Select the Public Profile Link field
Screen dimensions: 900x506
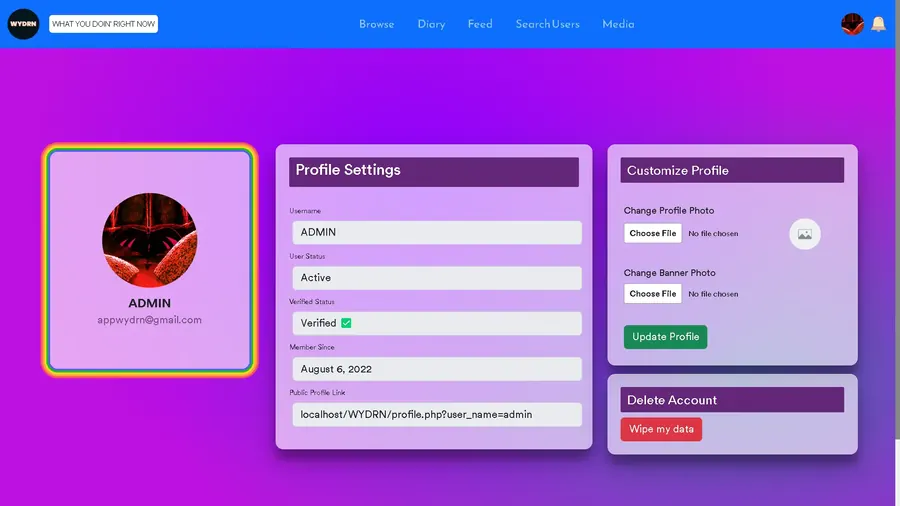pos(437,414)
